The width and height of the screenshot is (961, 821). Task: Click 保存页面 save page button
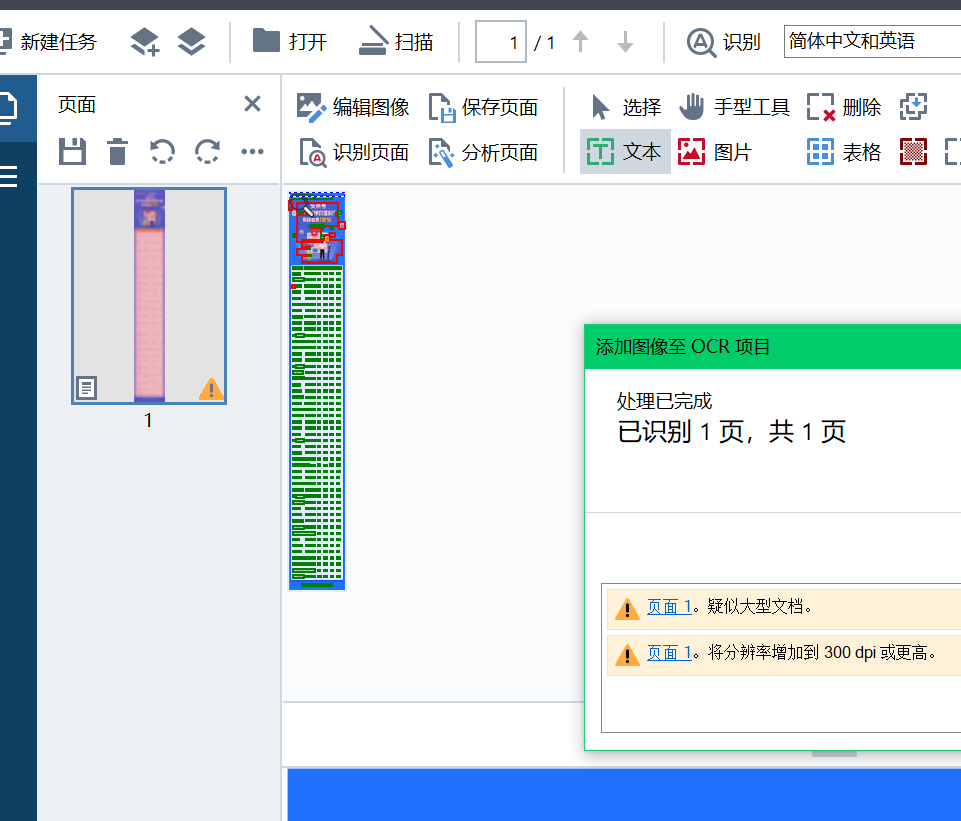tap(484, 107)
